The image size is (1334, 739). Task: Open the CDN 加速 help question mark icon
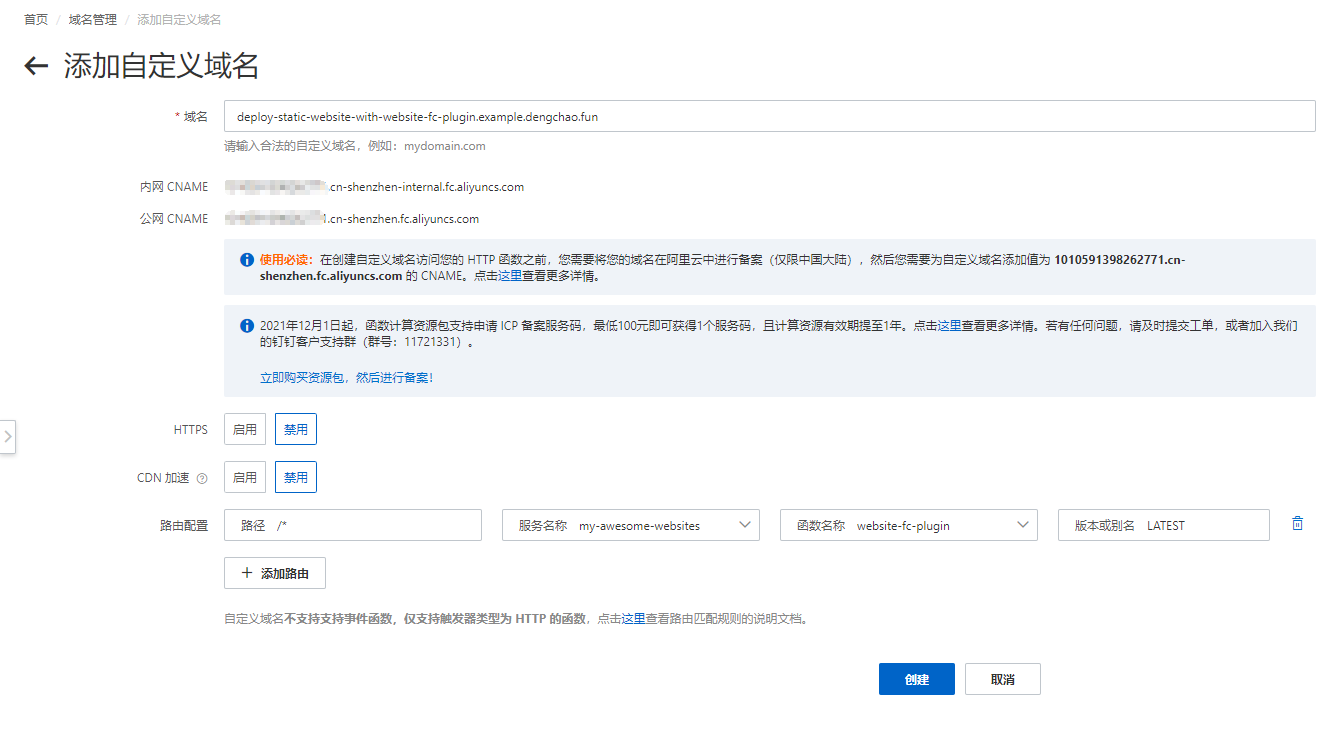click(x=202, y=478)
